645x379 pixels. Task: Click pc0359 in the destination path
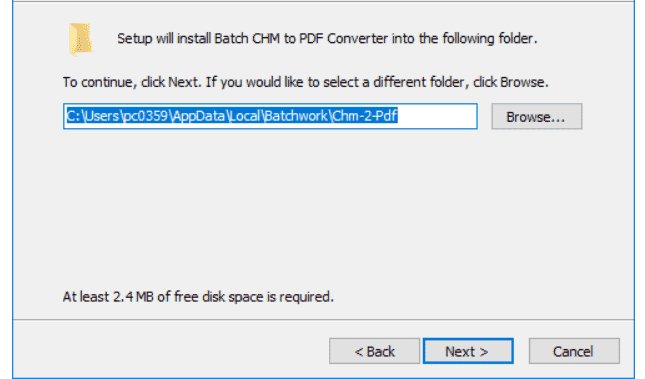(146, 116)
